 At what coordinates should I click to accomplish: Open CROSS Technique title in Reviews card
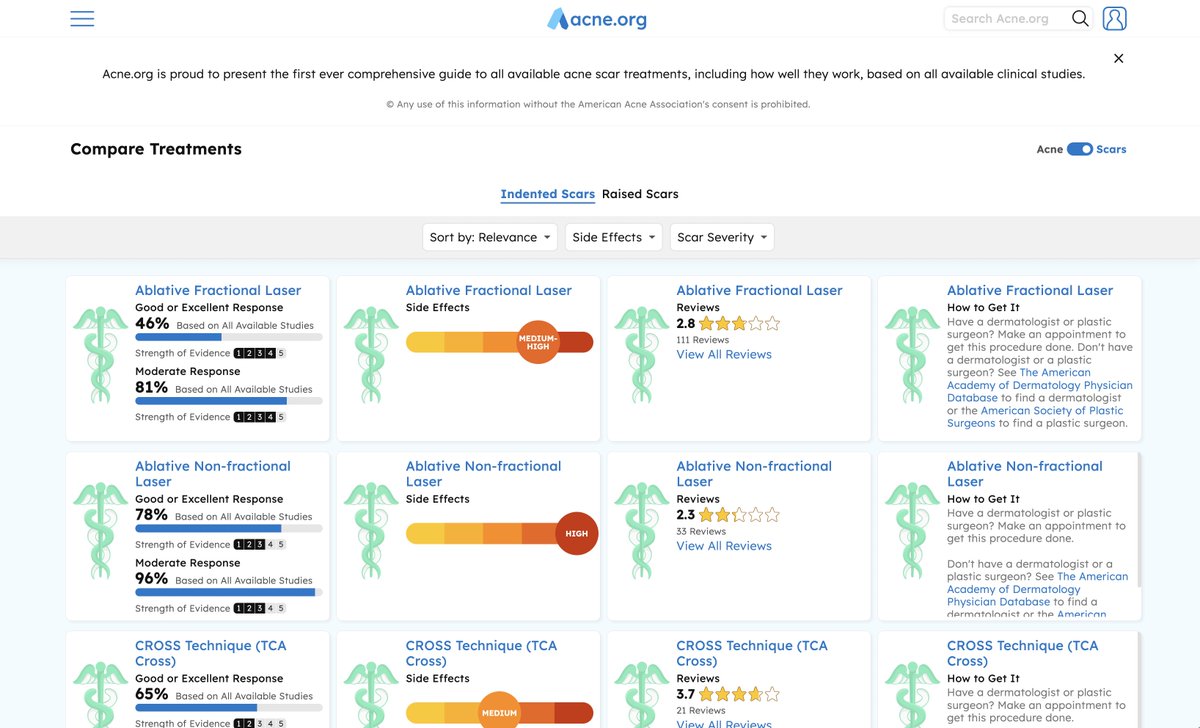tap(752, 653)
